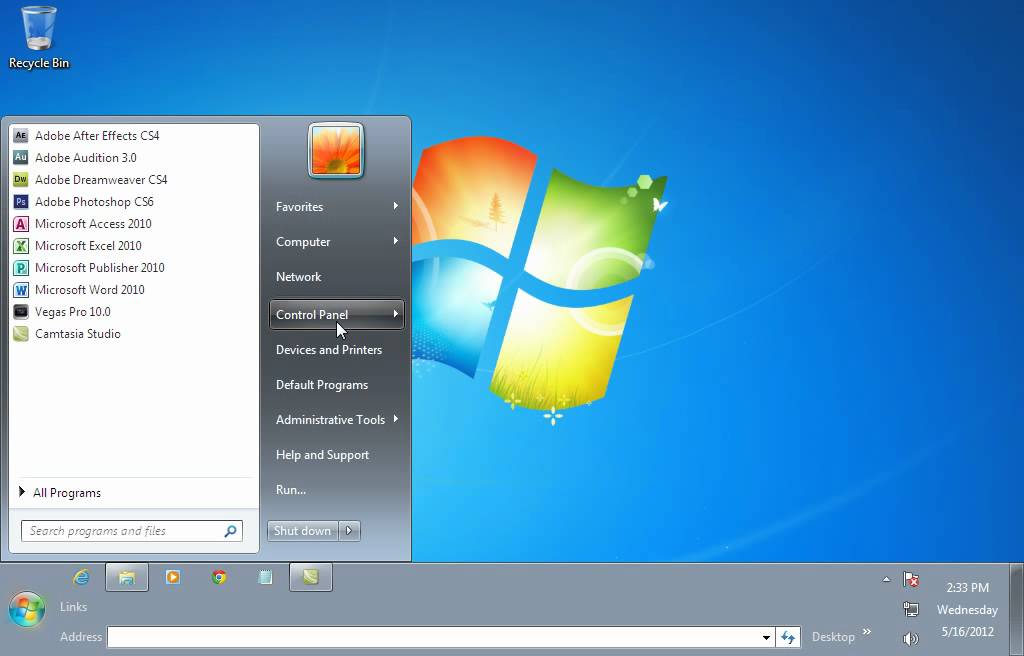This screenshot has height=656, width=1024.
Task: Open the Shut down options arrow
Action: click(x=349, y=531)
